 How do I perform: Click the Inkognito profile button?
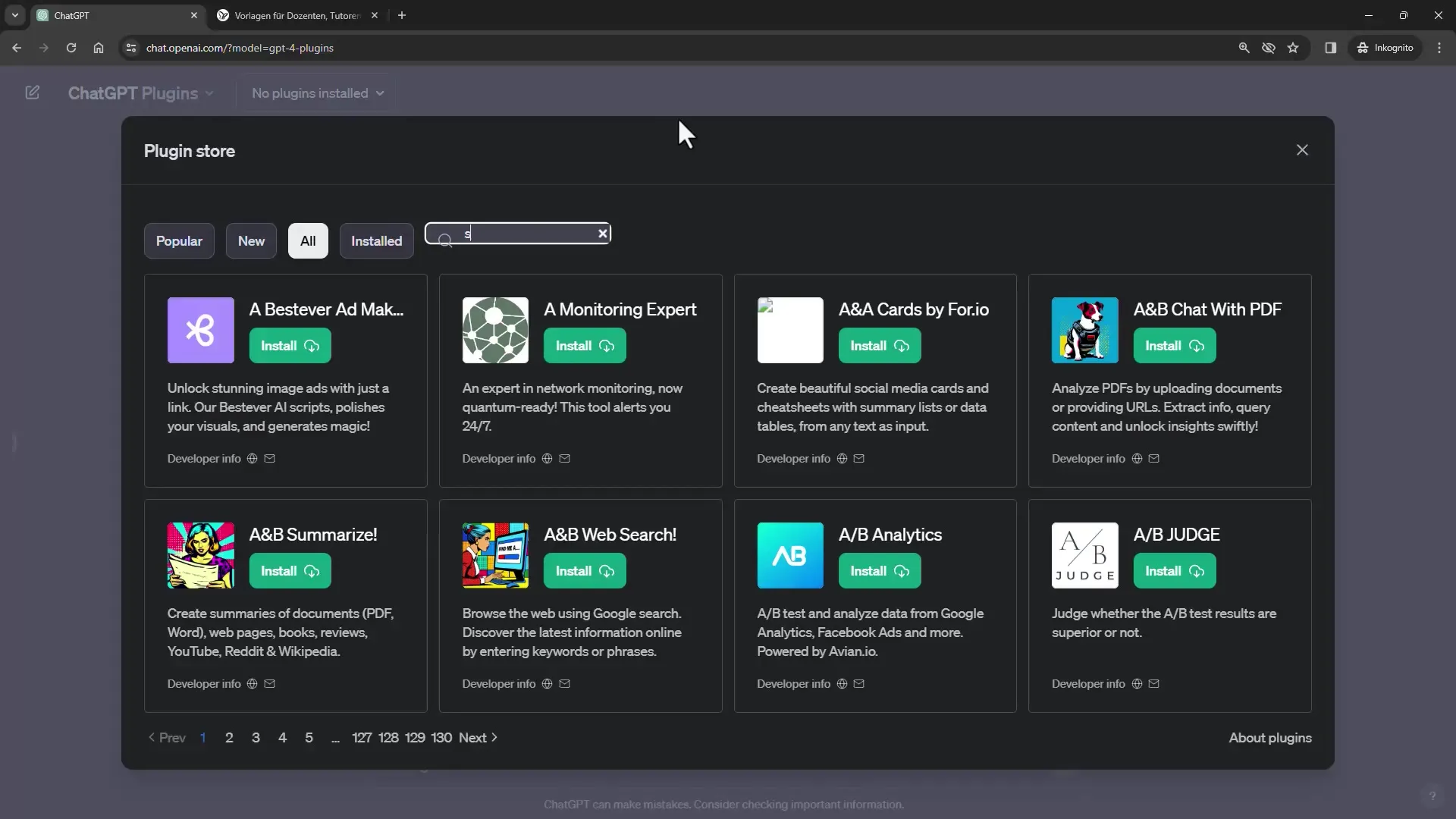tap(1385, 48)
